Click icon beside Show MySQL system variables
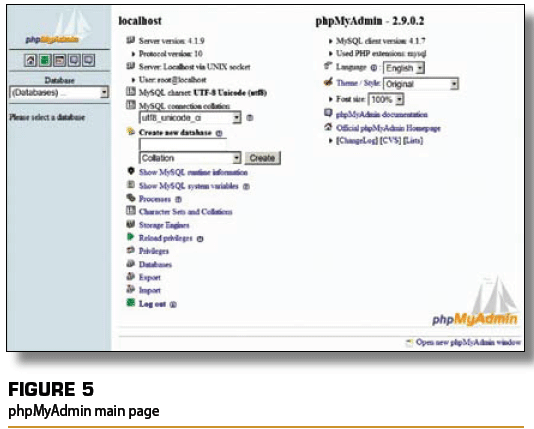This screenshot has width=534, height=429. click(130, 185)
